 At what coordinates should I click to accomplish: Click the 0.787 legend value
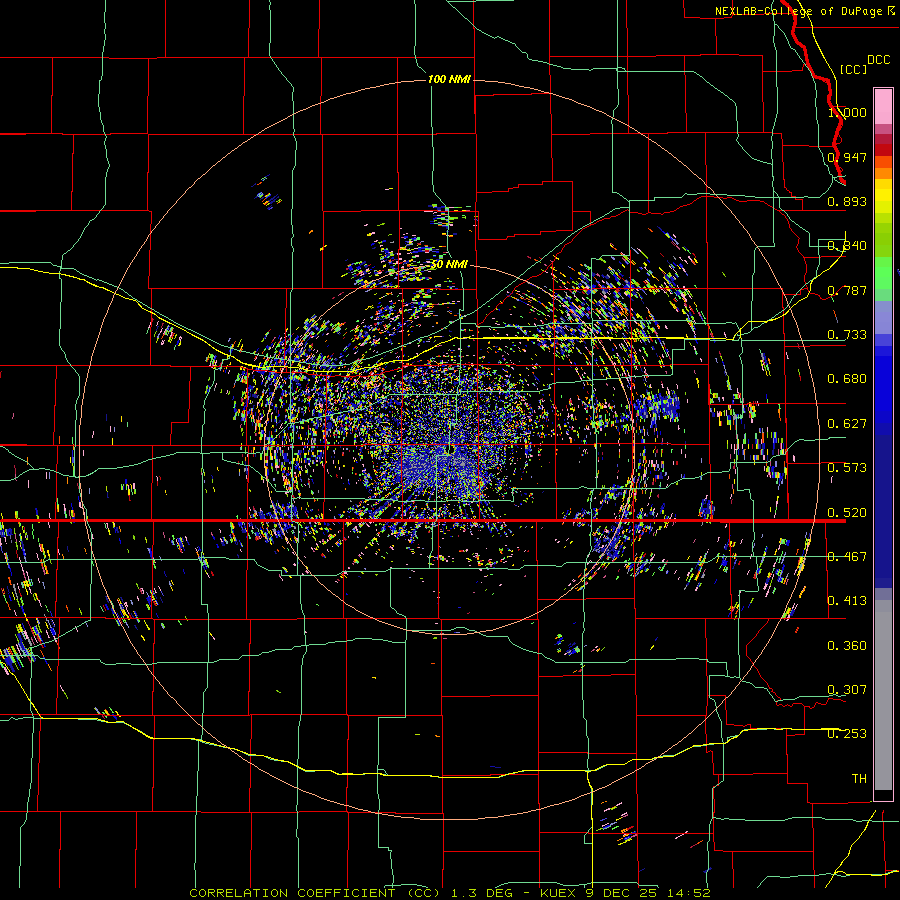(x=847, y=290)
